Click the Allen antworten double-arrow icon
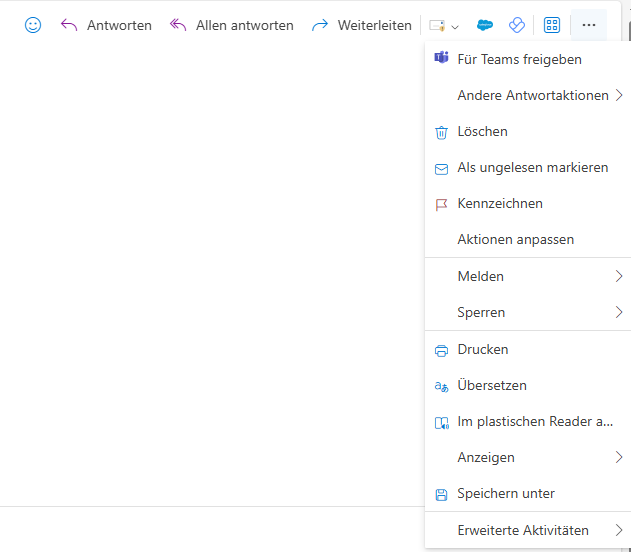The width and height of the screenshot is (631, 552). tap(178, 25)
